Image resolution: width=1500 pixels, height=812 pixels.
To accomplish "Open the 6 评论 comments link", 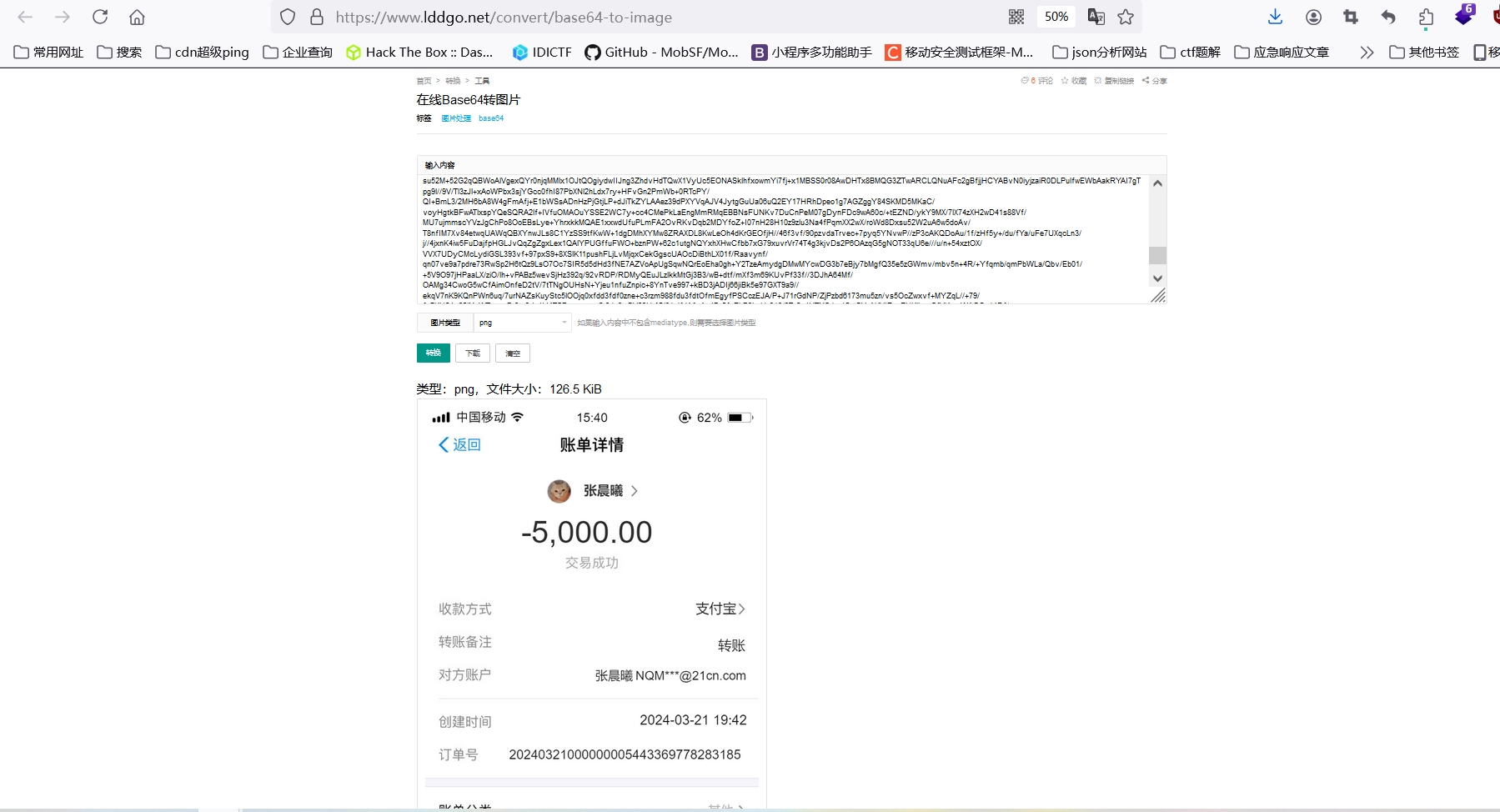I will point(1037,81).
